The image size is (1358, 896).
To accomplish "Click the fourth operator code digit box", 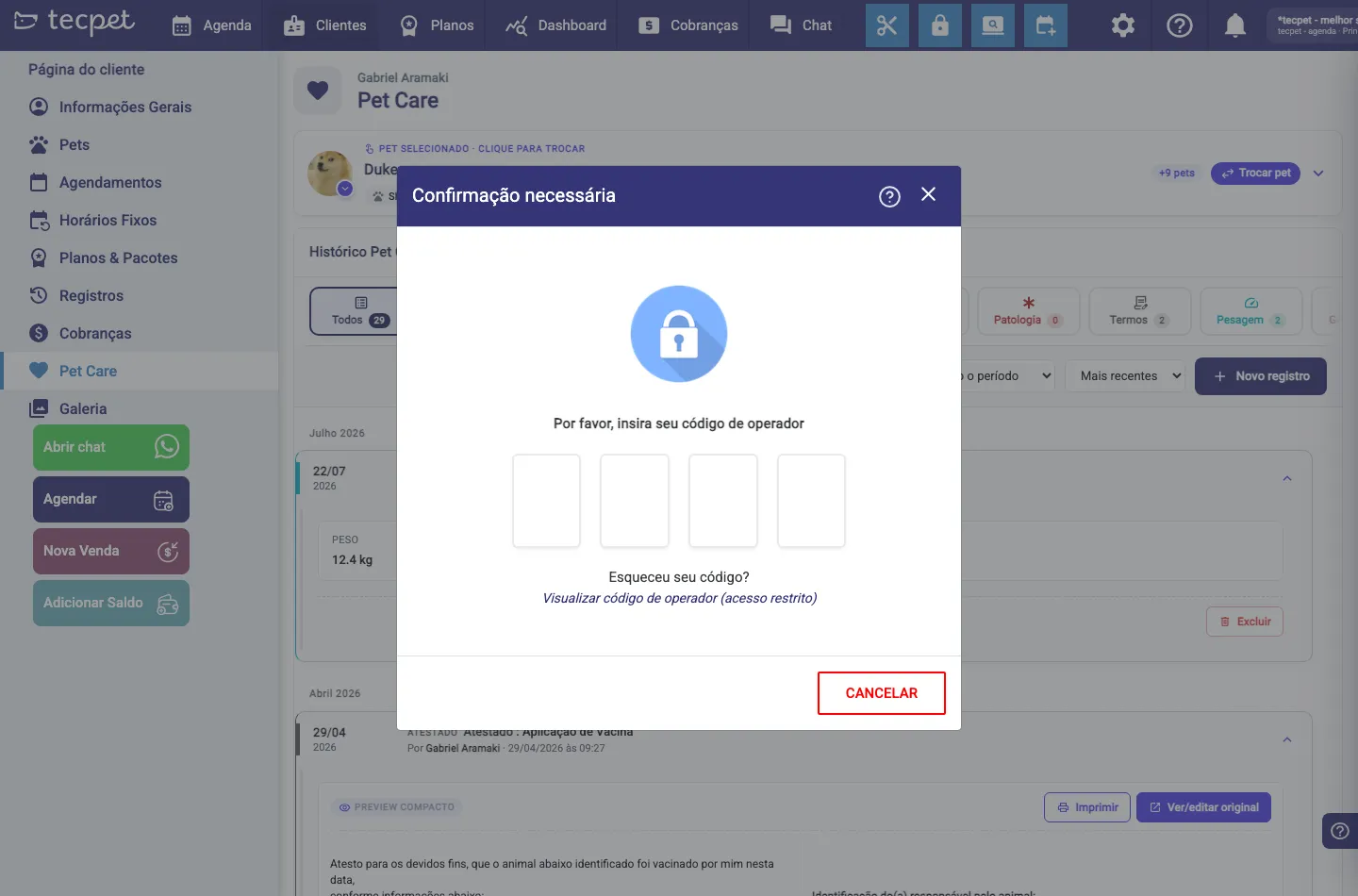I will (811, 501).
